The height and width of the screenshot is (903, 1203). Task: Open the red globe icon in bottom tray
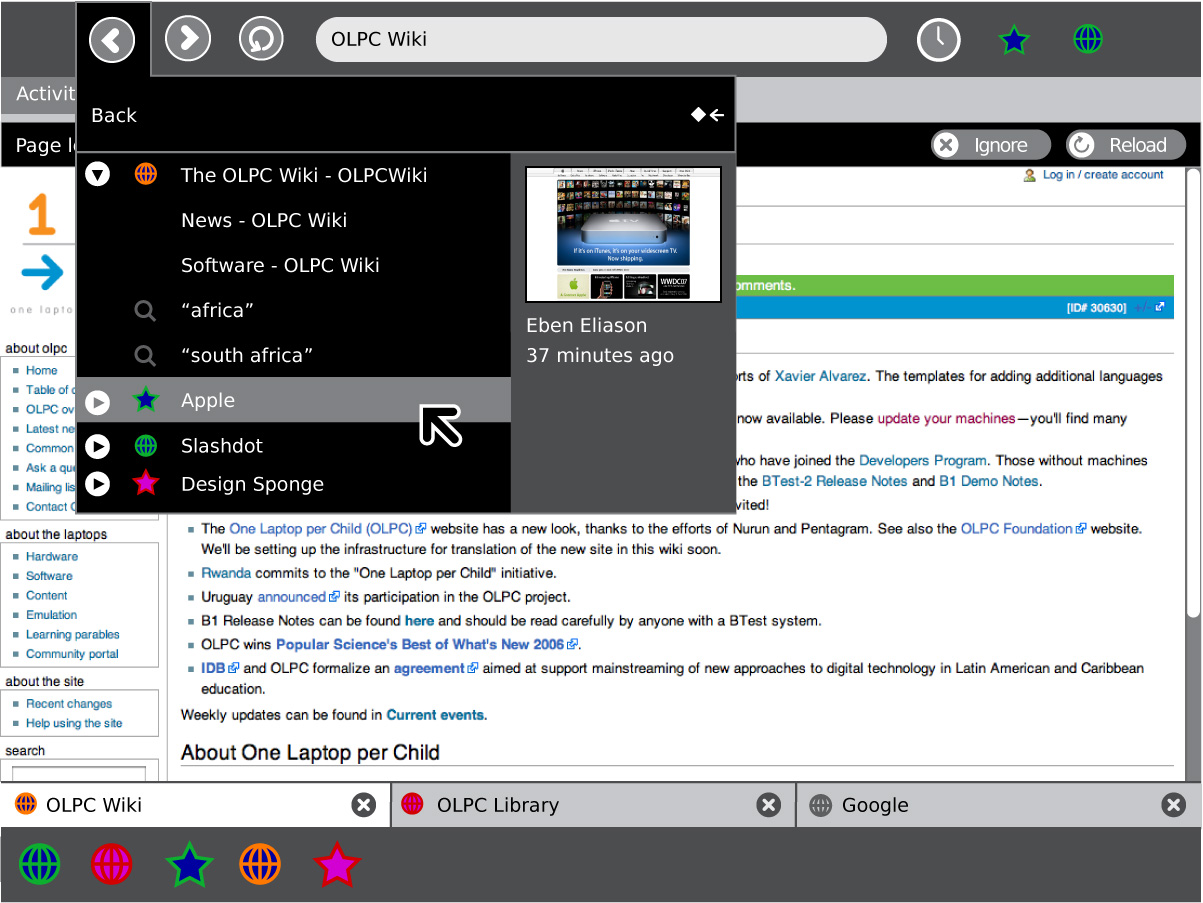[112, 864]
